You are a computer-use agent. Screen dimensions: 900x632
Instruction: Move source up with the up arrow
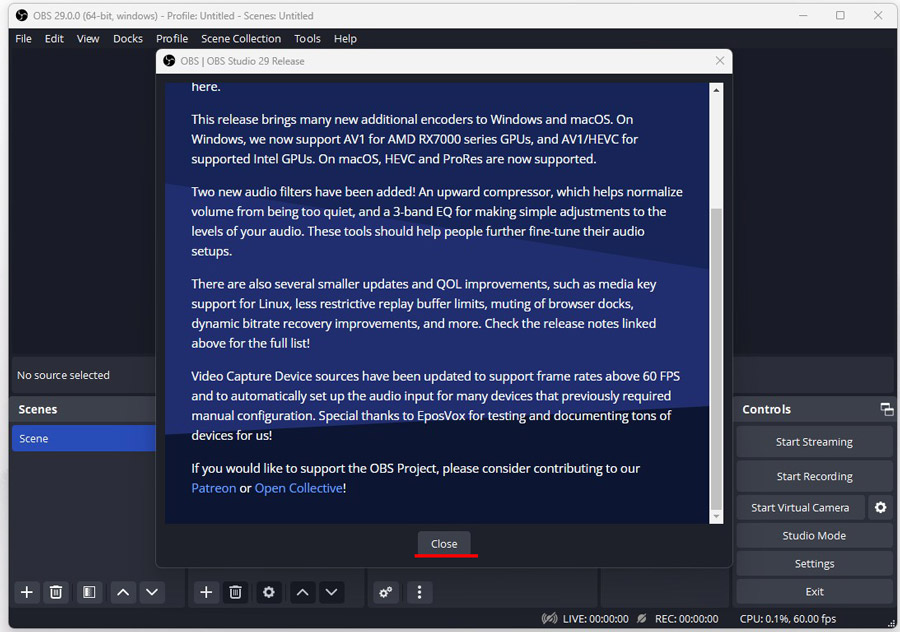(x=302, y=592)
